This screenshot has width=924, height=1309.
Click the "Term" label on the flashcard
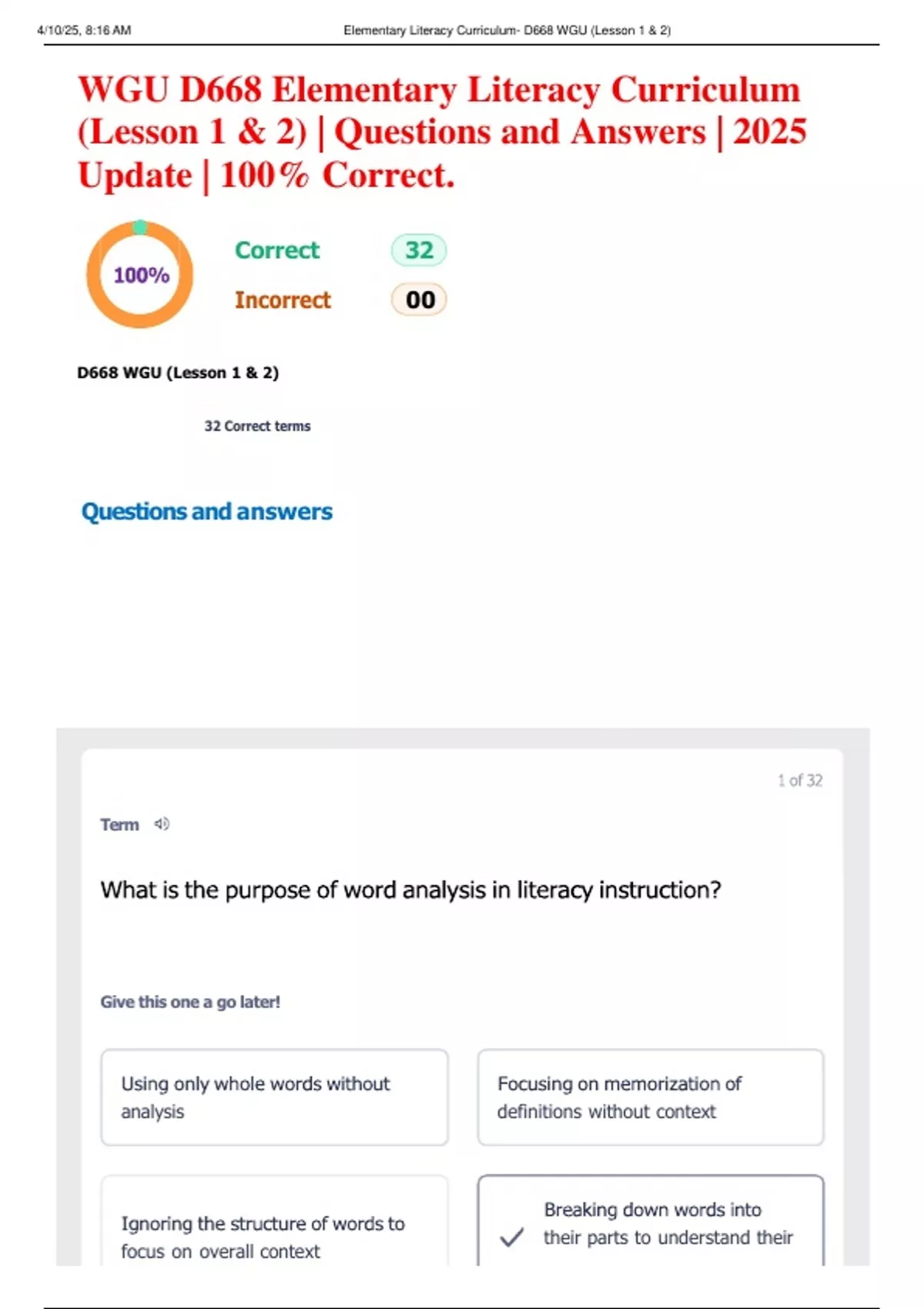pos(119,825)
